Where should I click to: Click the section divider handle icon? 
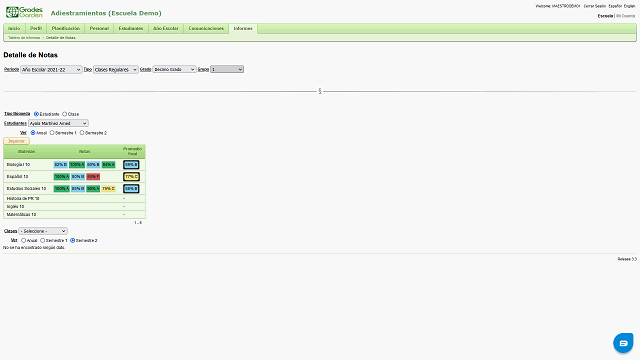pyautogui.click(x=320, y=91)
